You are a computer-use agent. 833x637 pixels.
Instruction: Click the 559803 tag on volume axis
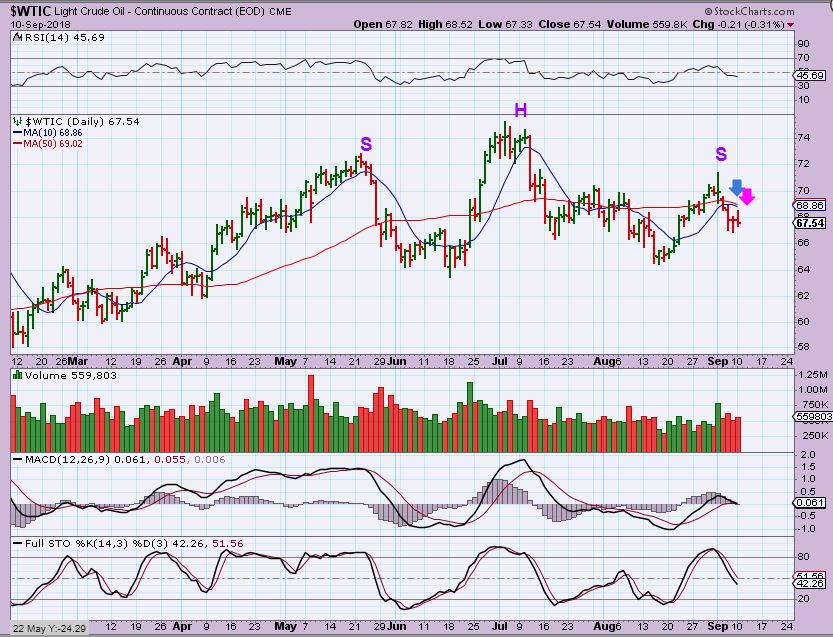point(813,417)
